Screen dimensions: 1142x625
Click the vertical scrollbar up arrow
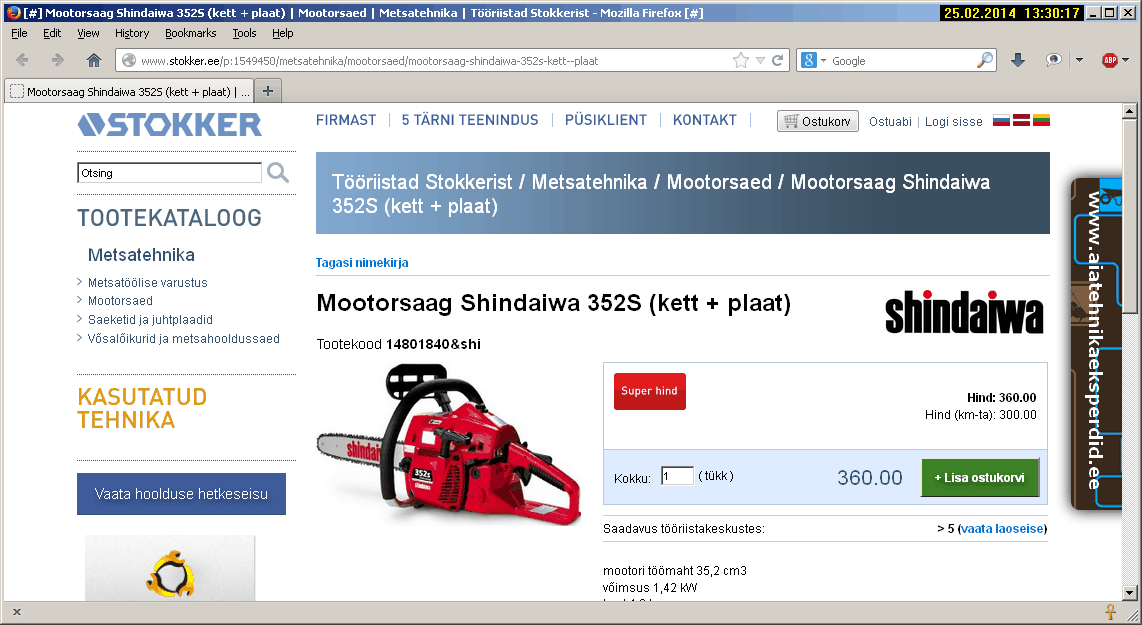pos(1130,111)
